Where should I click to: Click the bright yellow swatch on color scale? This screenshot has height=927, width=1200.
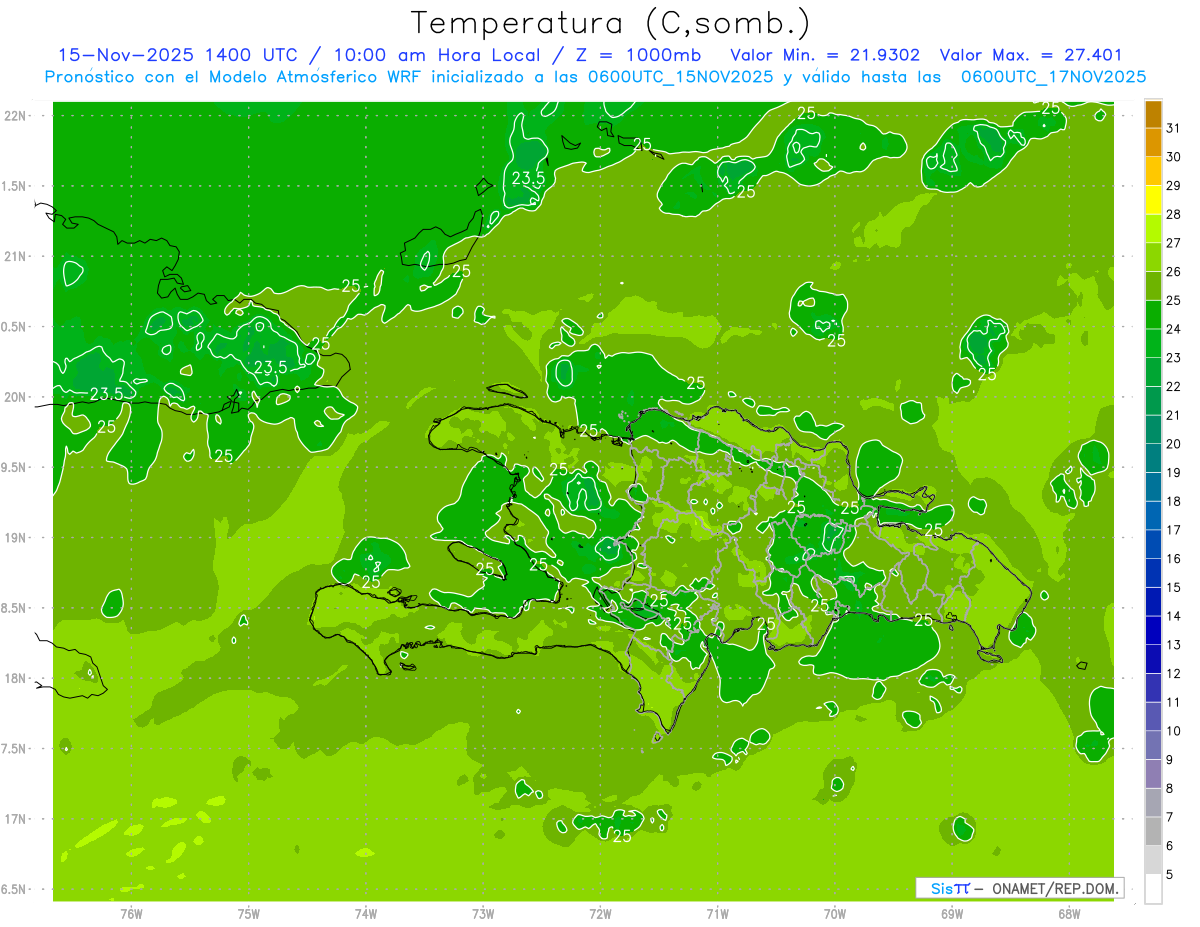(x=1153, y=201)
